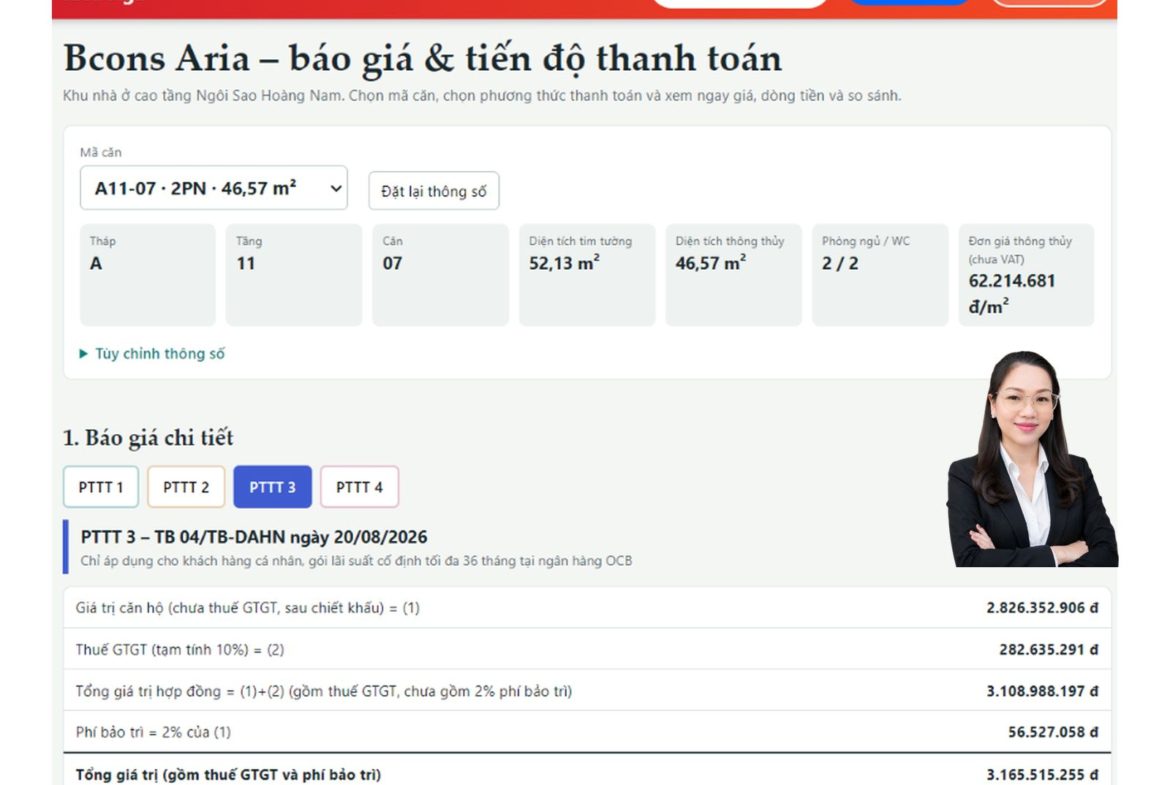The height and width of the screenshot is (785, 1170).
Task: Click the Phí bảo trì = 2% row label
Action: pos(153,733)
